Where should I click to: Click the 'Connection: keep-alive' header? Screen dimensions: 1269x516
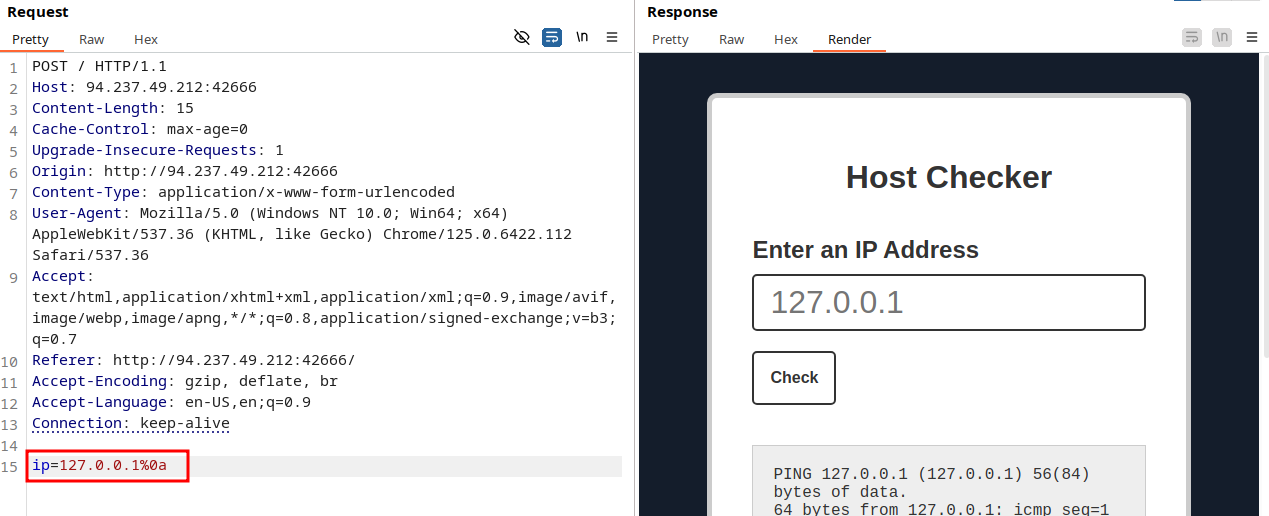[131, 423]
